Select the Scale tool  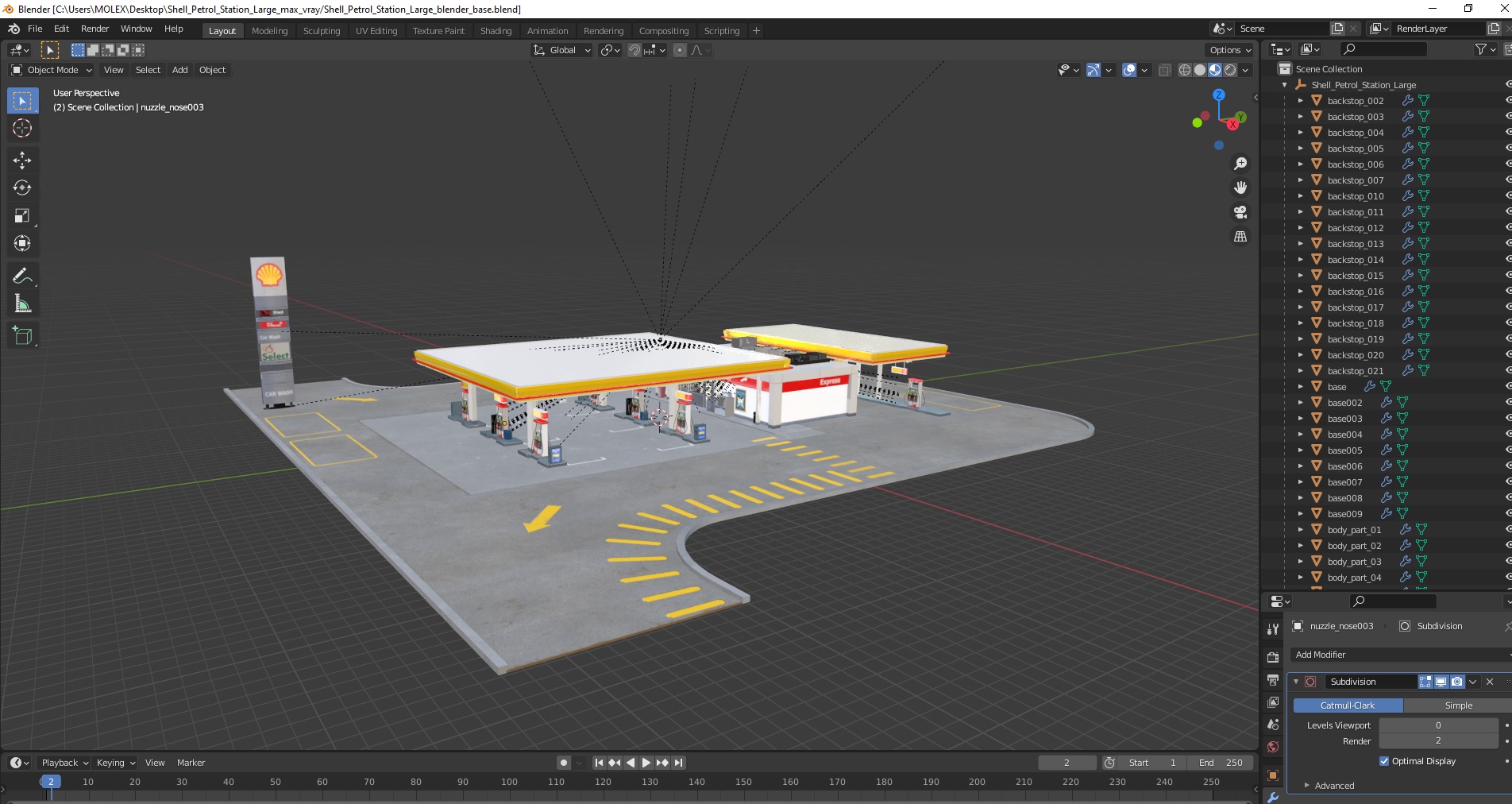[x=22, y=215]
